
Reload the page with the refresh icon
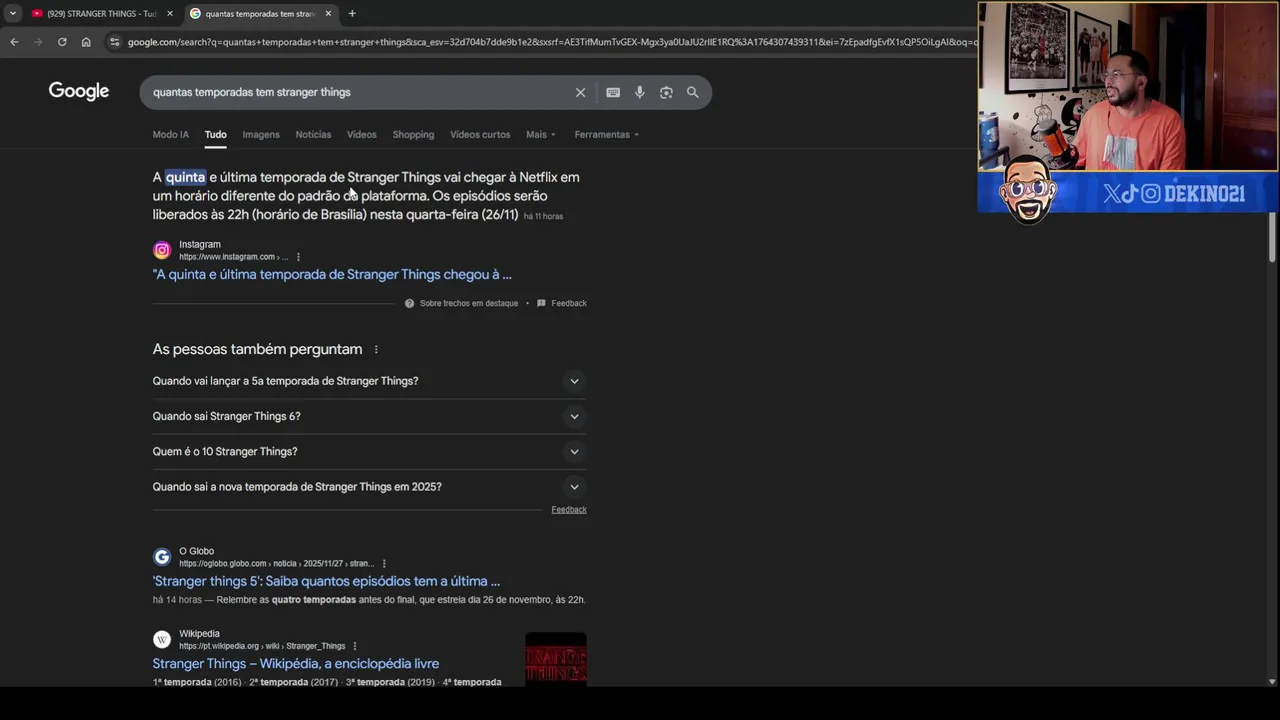[x=62, y=42]
